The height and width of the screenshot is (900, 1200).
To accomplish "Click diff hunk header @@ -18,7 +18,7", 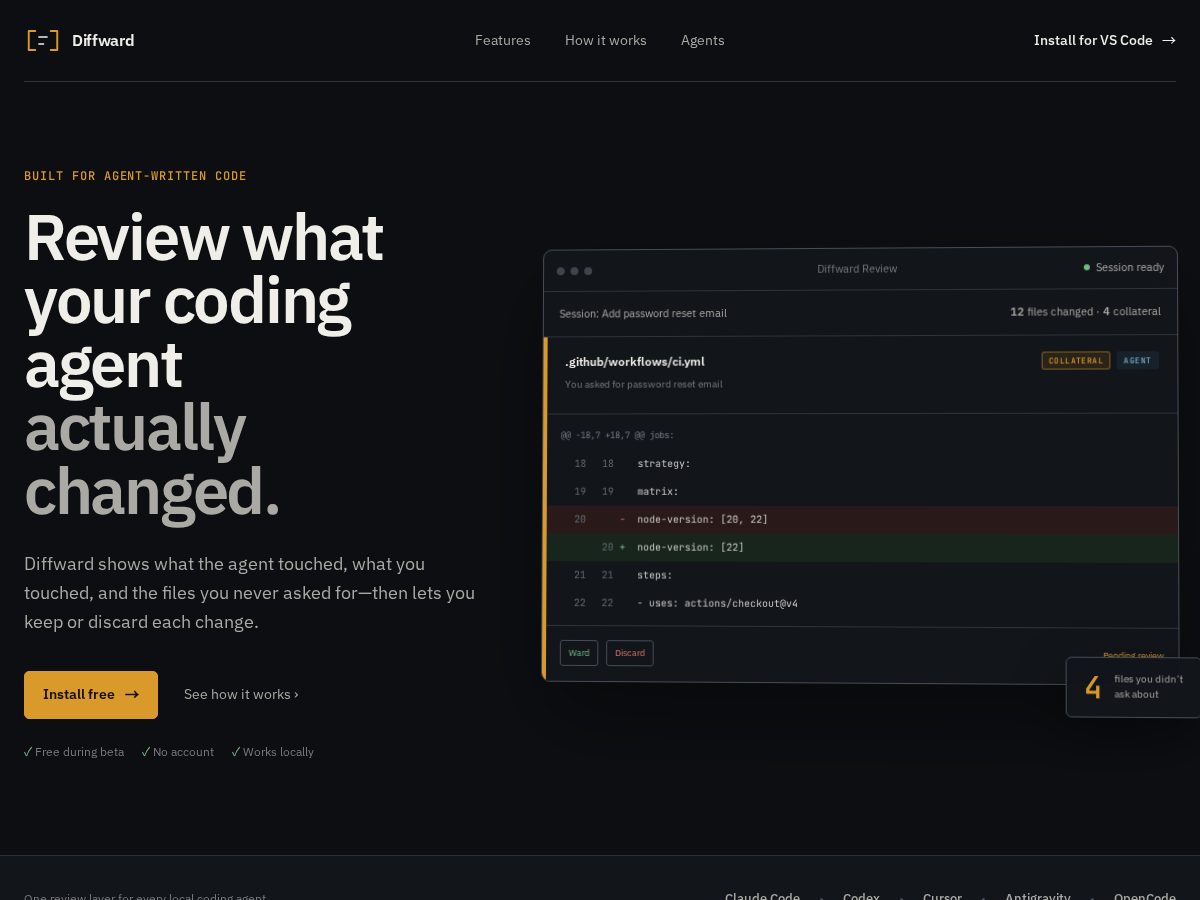I will [x=617, y=435].
